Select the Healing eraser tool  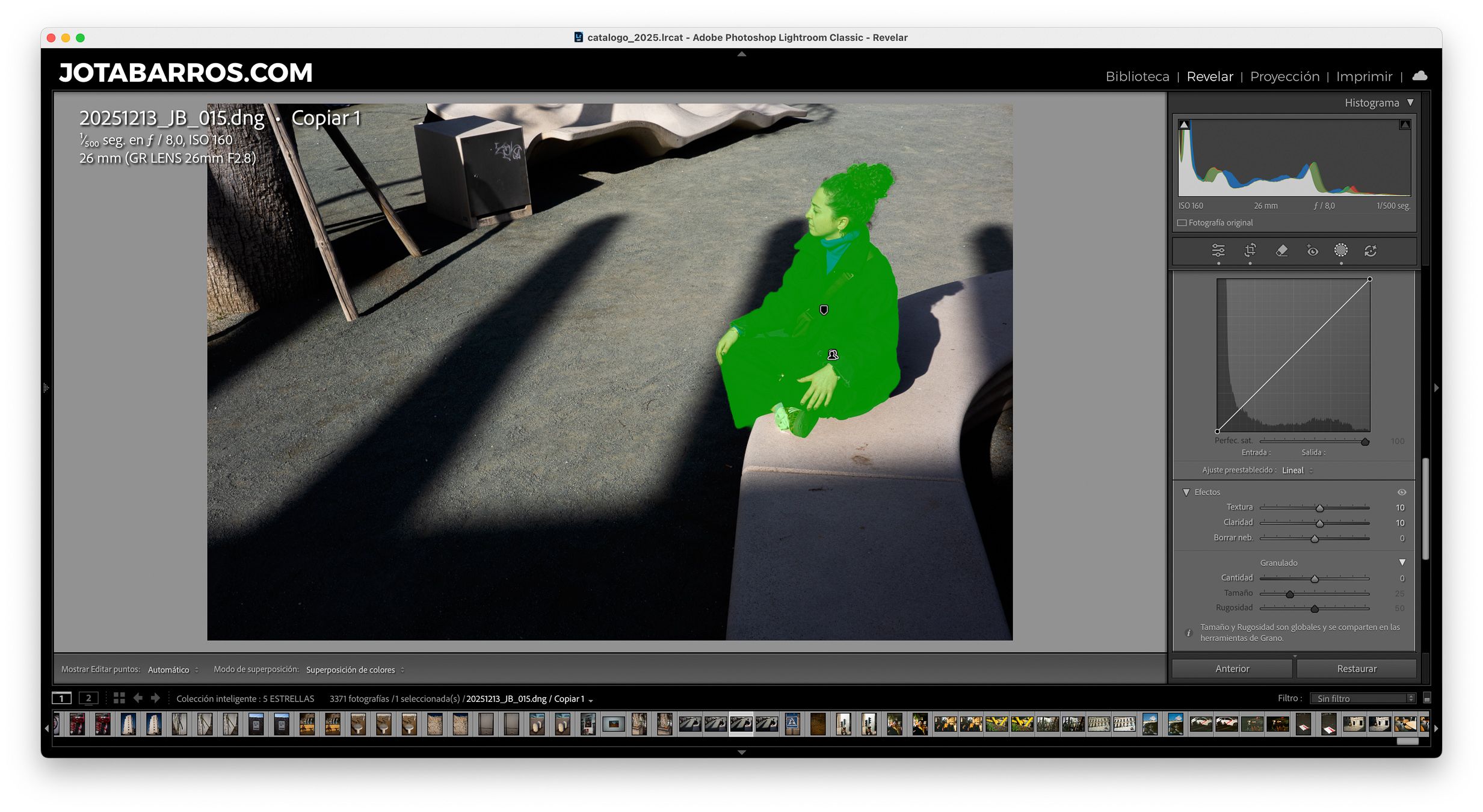coord(1281,250)
